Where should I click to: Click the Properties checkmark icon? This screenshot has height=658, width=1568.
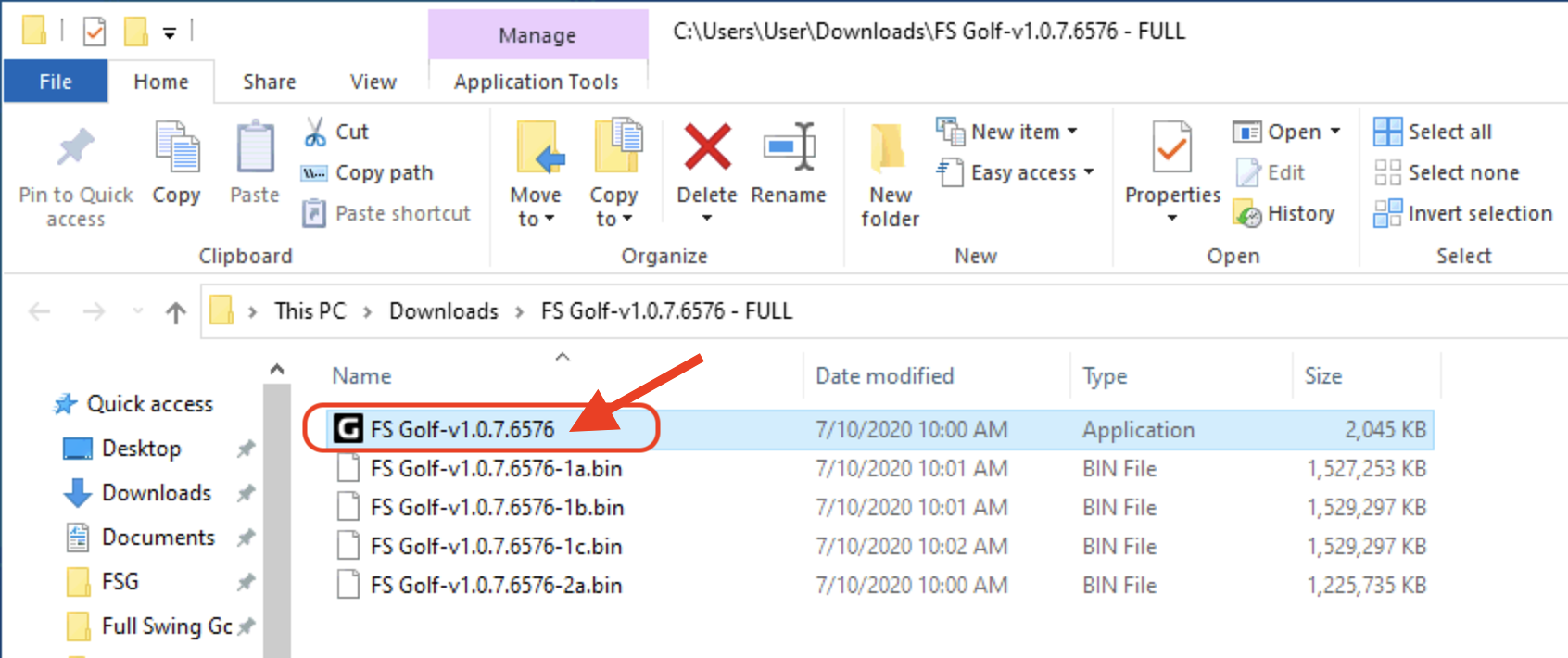pos(1172,148)
